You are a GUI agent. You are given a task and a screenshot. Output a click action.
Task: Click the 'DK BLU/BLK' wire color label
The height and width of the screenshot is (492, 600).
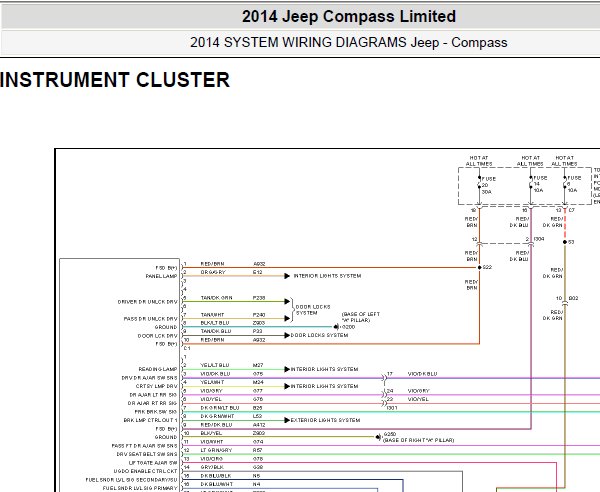click(x=216, y=476)
